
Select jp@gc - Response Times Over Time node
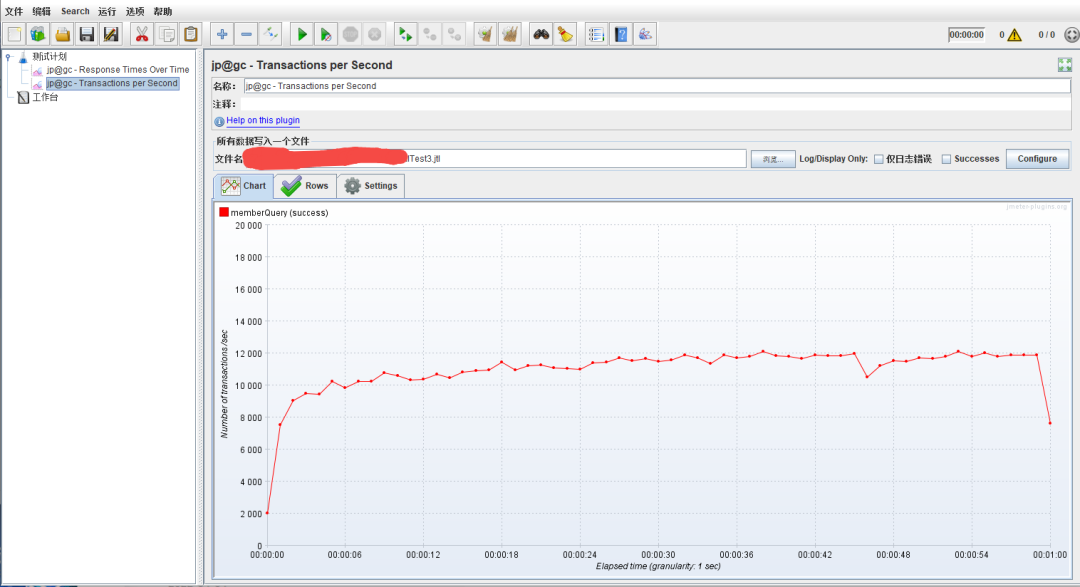click(118, 70)
